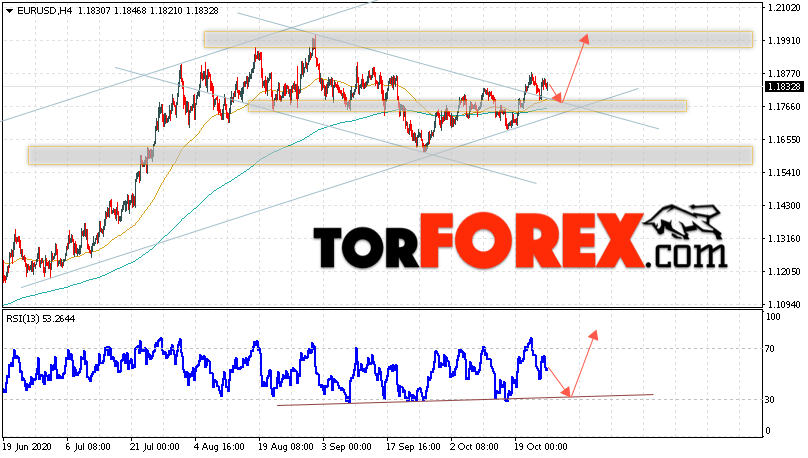Select the 17 Sep 16:00 date label
The width and height of the screenshot is (808, 458).
click(413, 446)
